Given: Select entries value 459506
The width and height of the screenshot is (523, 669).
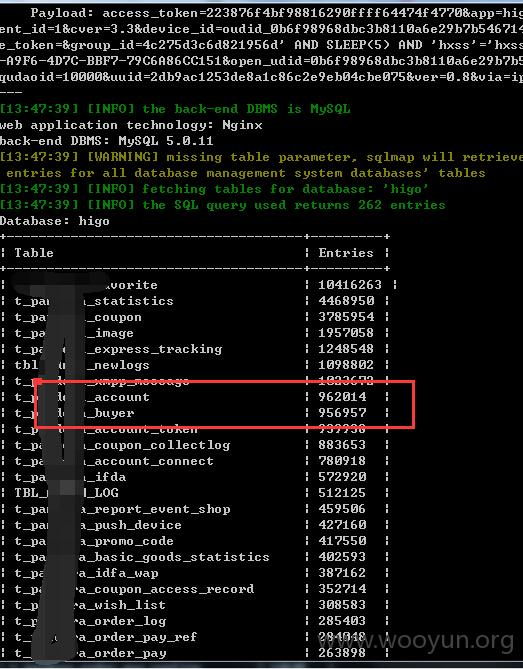Looking at the screenshot, I should 342,509.
